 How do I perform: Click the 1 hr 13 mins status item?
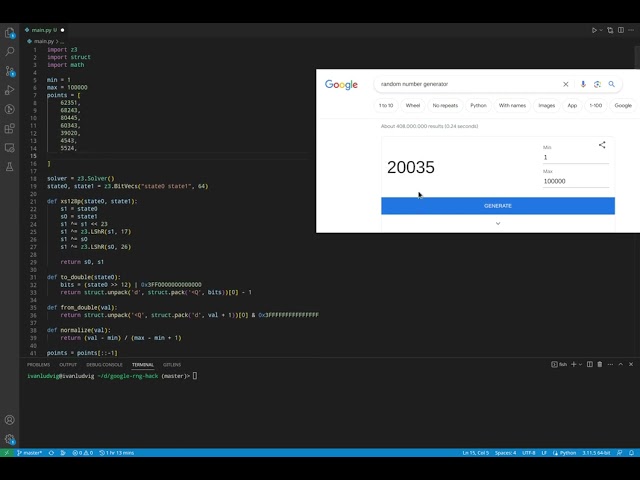click(x=117, y=453)
